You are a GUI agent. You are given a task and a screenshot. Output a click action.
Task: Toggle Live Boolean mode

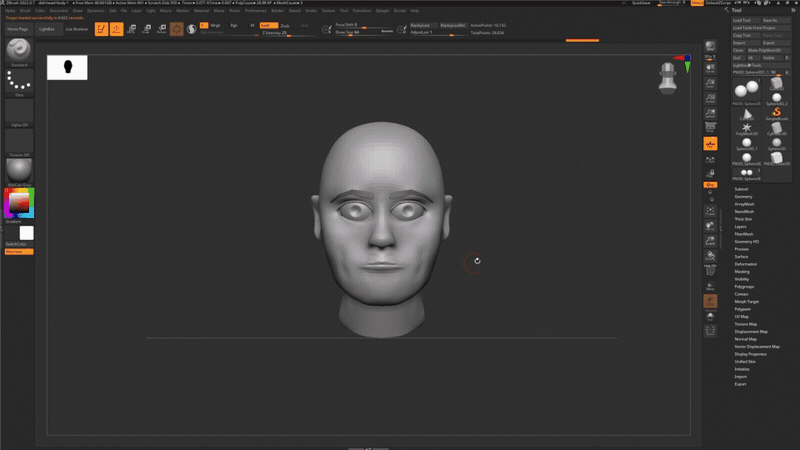tap(77, 29)
